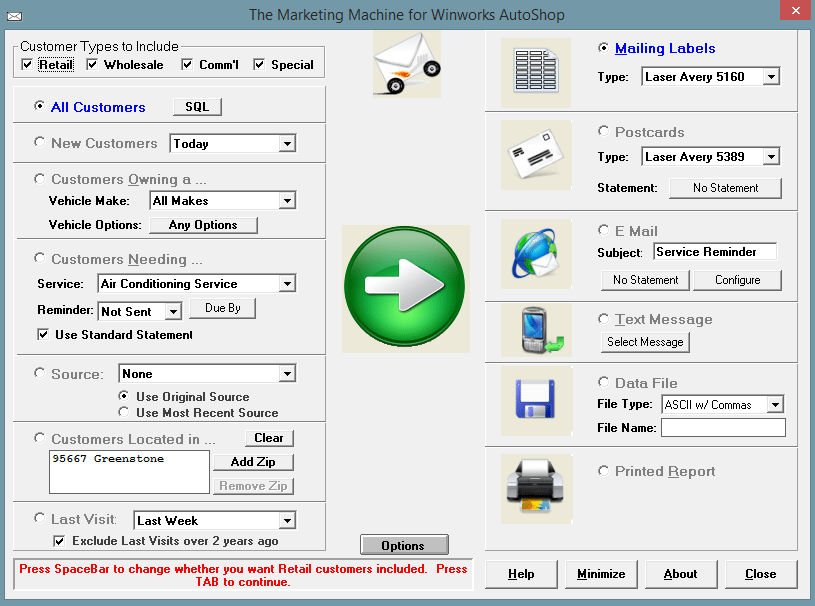Click the text message phone icon
The width and height of the screenshot is (815, 606).
(535, 331)
